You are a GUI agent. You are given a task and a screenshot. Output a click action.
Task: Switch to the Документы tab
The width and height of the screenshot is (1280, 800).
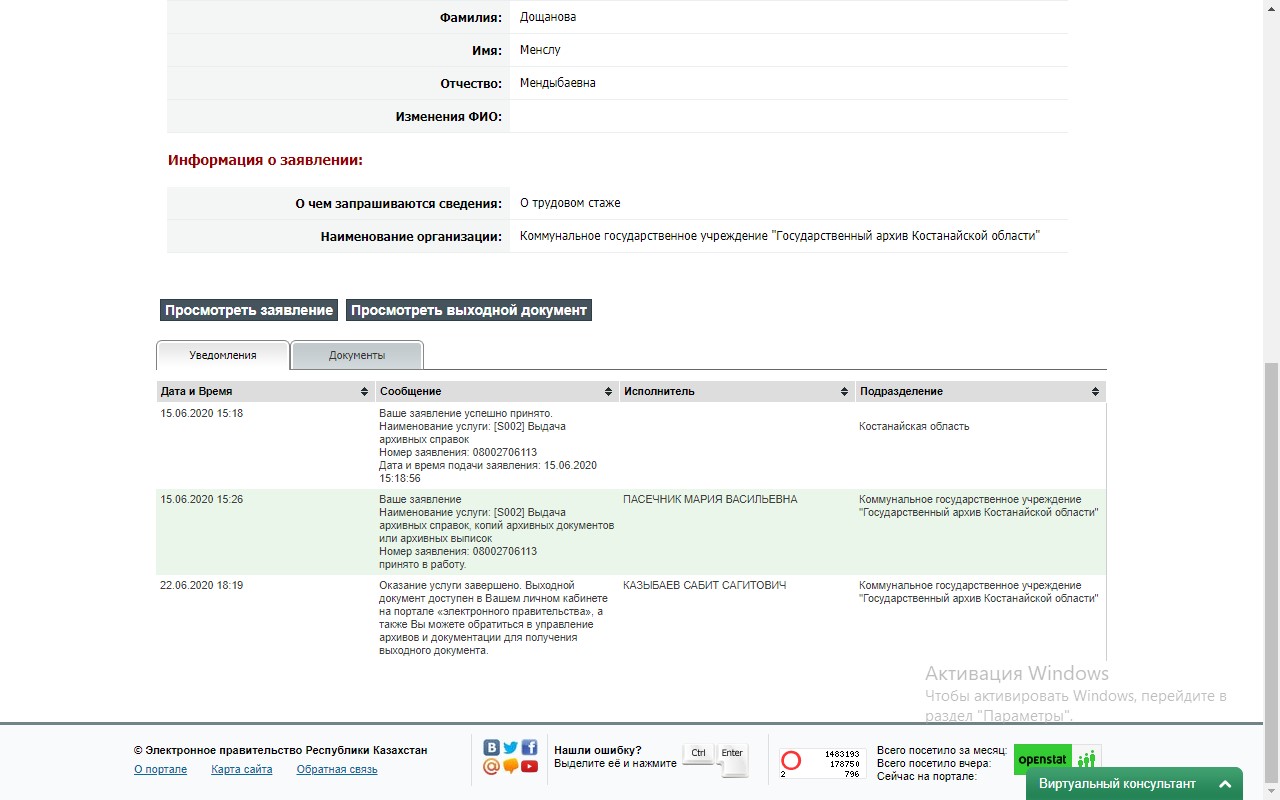[357, 355]
